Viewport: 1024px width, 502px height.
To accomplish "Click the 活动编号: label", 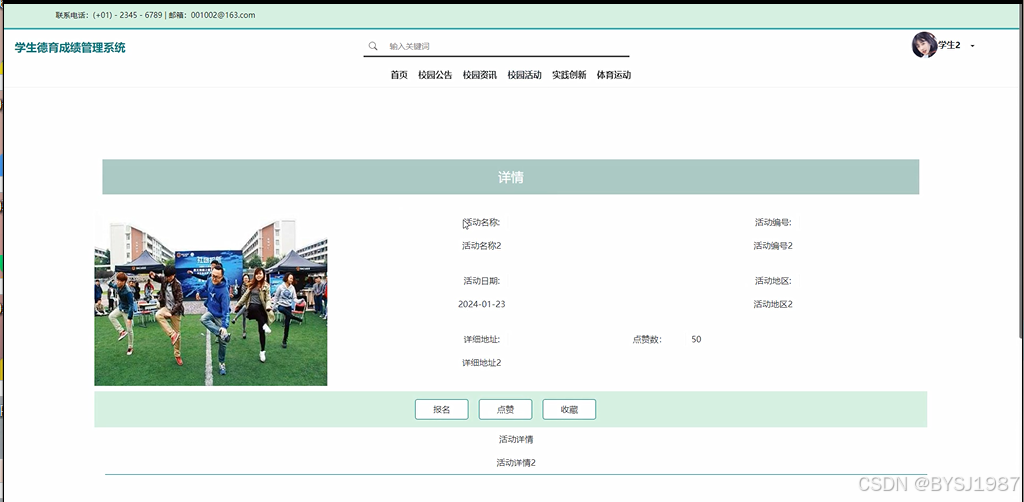I will point(773,223).
